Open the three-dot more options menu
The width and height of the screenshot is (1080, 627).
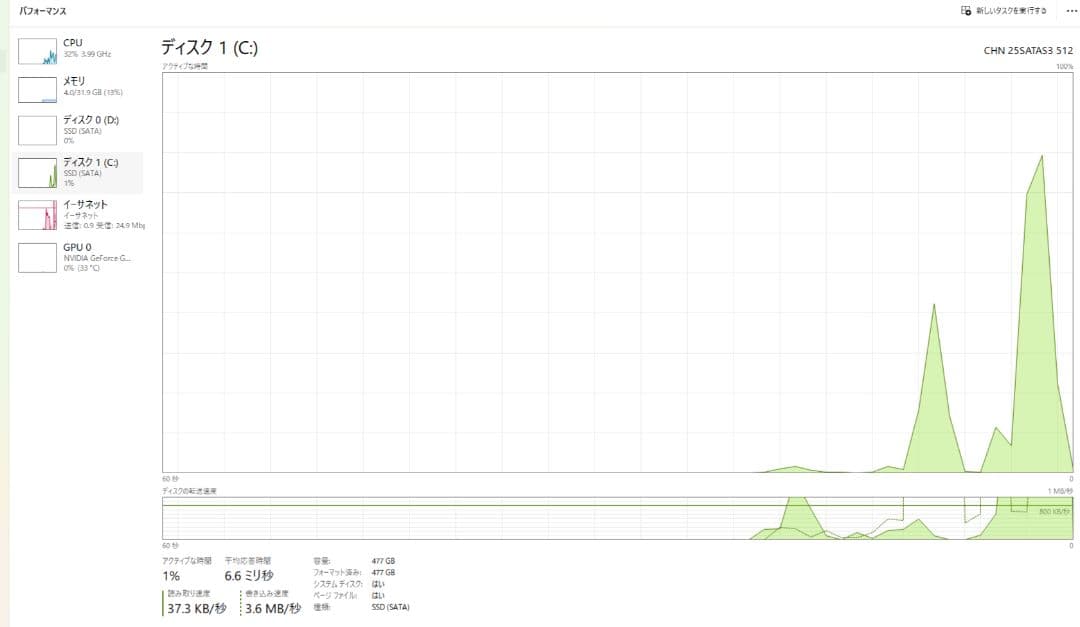1071,10
